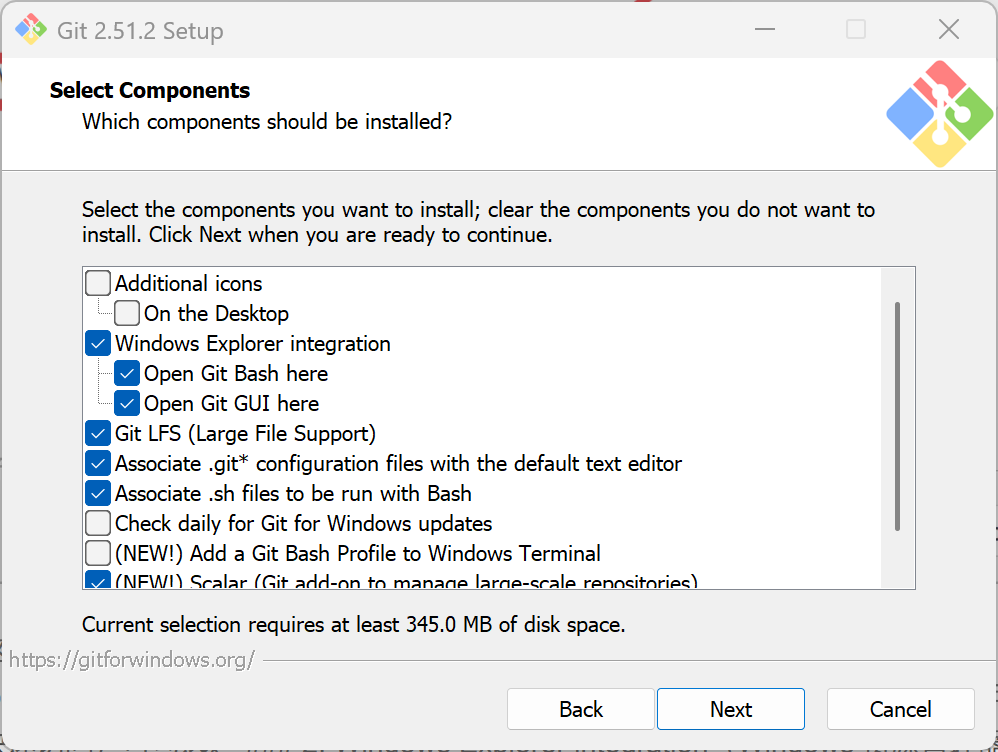
Task: Click the Git logo in title bar
Action: pyautogui.click(x=31, y=29)
